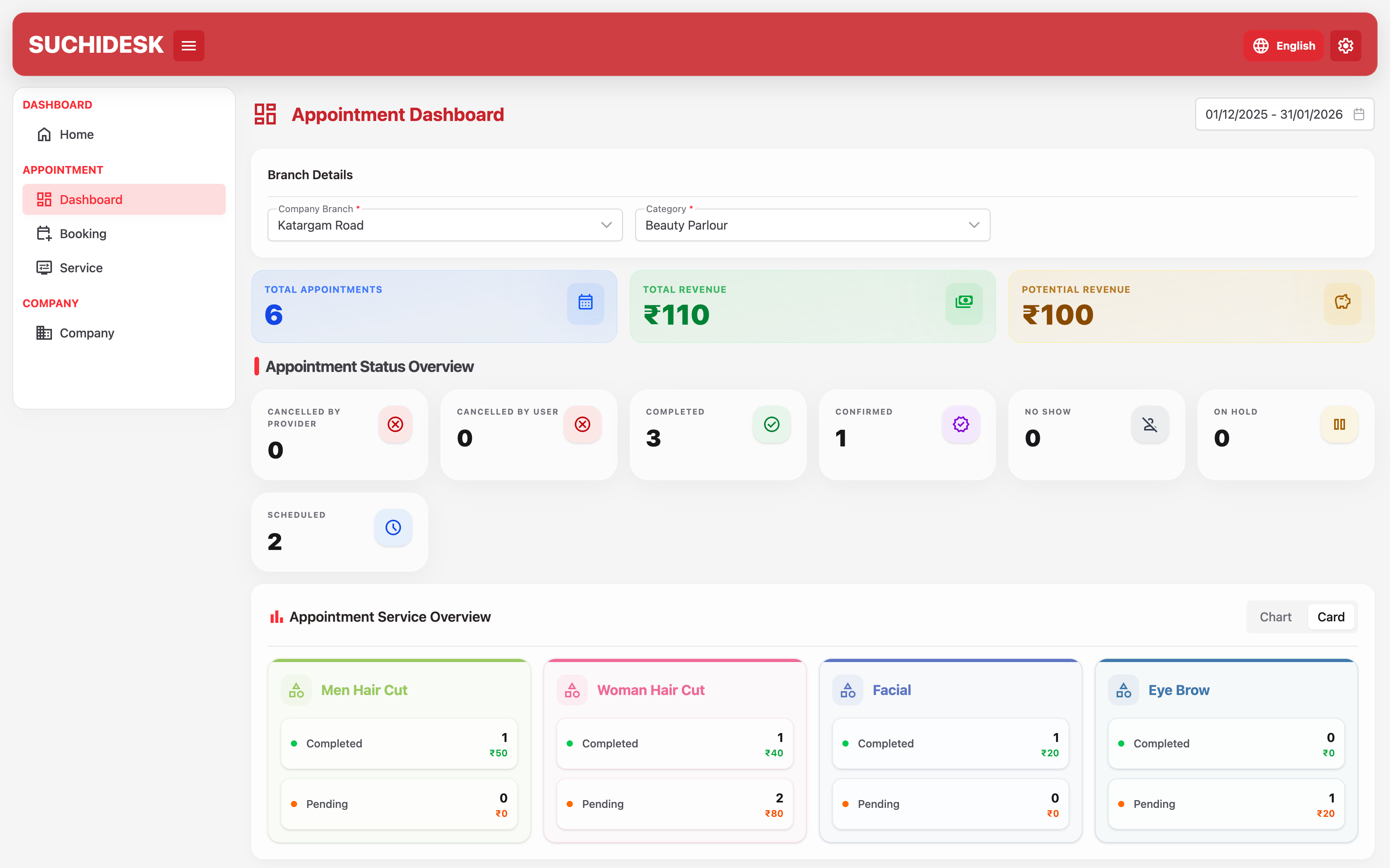Screen dimensions: 1390x868
Task: Switch service overview to Card view
Action: point(1330,617)
